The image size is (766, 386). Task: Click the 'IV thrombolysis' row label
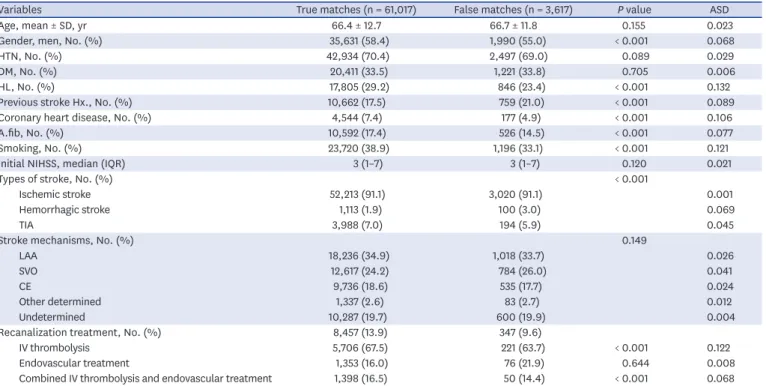54,348
